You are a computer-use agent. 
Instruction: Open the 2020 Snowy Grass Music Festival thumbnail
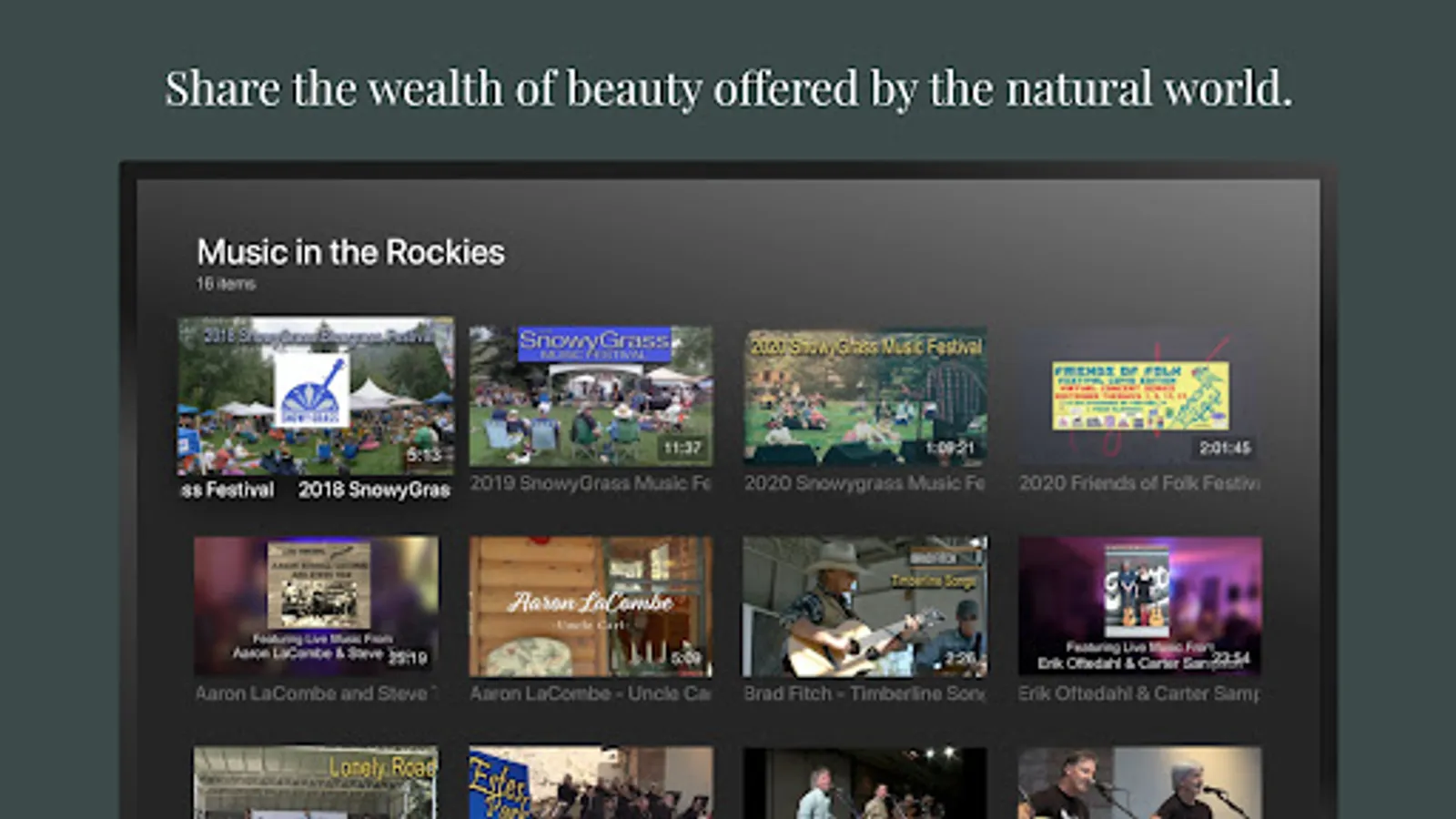pyautogui.click(x=865, y=396)
